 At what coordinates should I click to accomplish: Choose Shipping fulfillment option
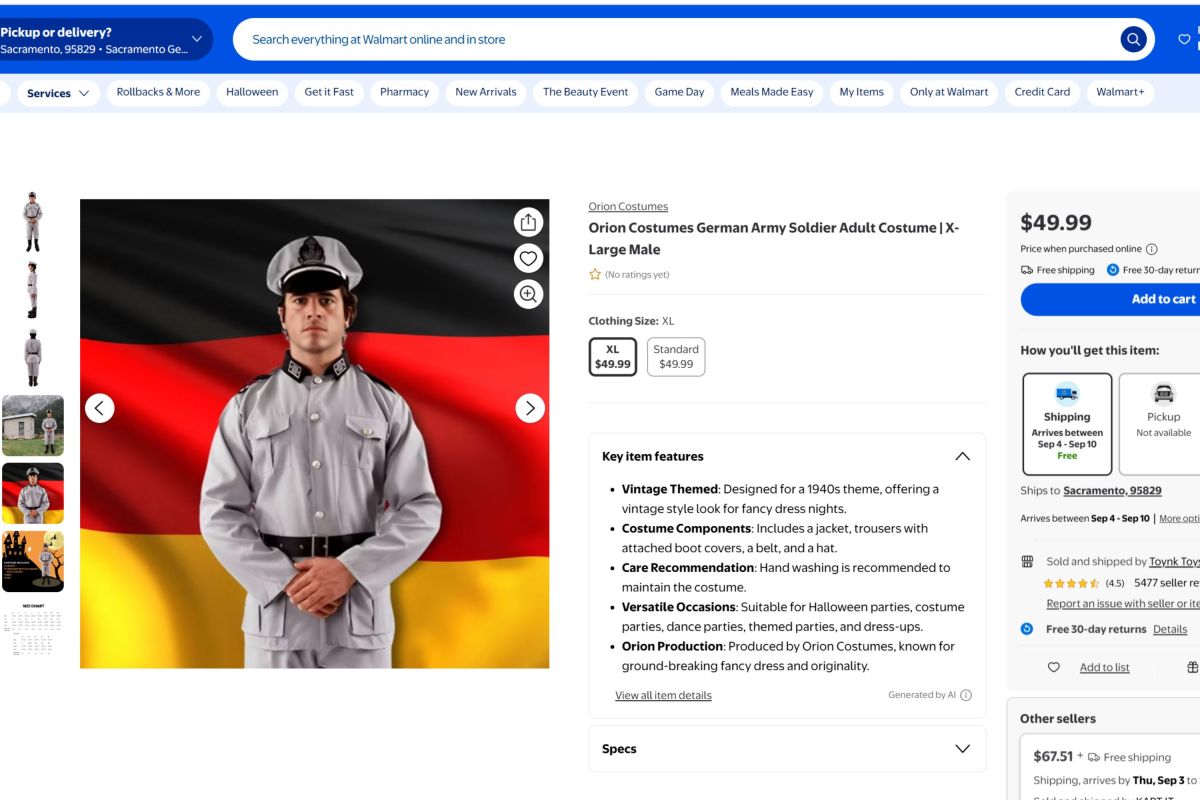point(1067,424)
